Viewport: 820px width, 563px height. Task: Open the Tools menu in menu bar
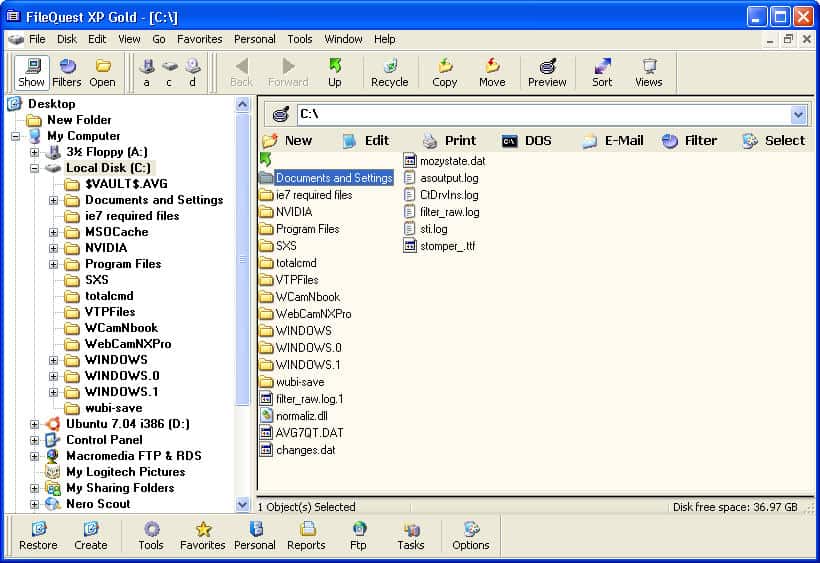point(300,39)
